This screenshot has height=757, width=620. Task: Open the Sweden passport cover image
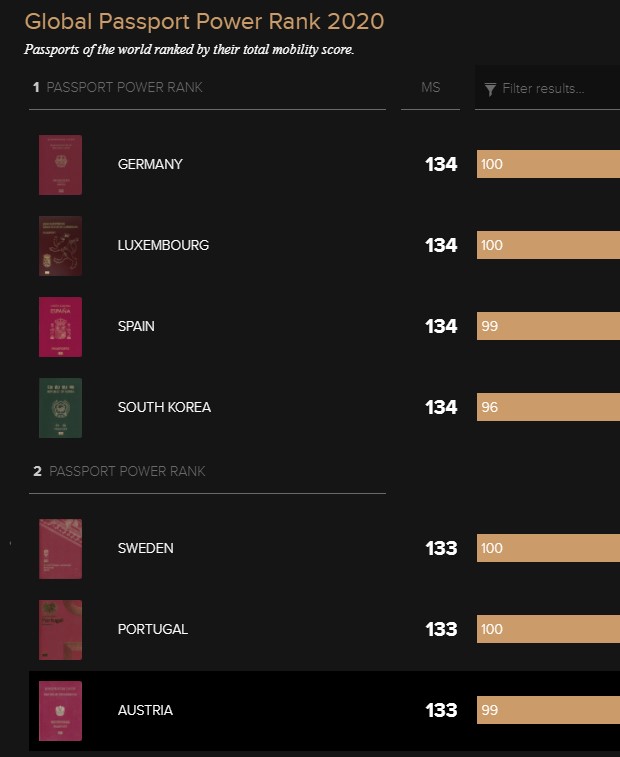click(x=60, y=549)
